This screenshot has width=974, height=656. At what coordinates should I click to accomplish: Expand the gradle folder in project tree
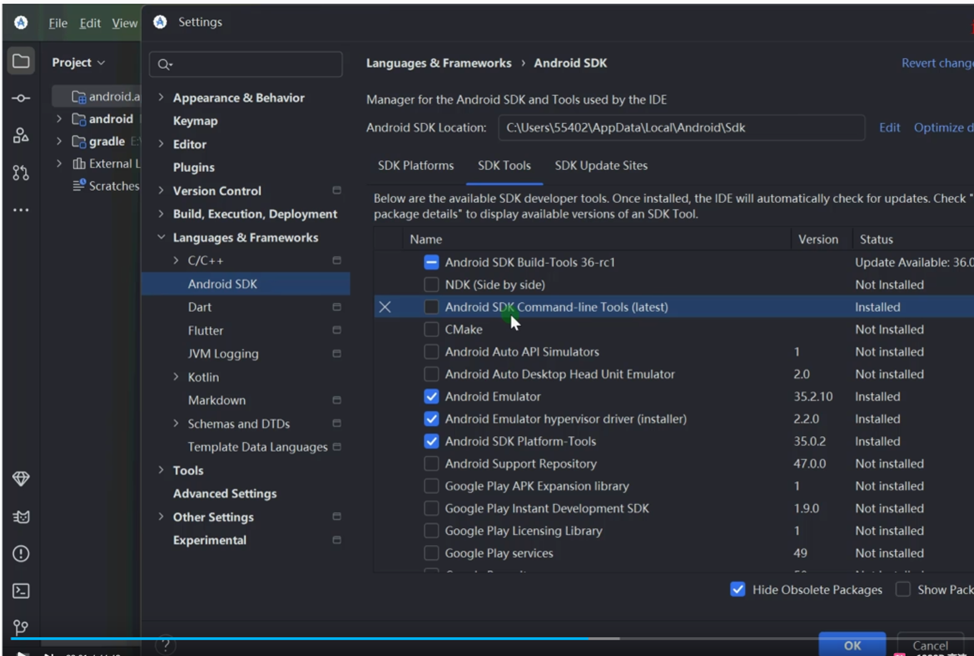click(x=59, y=141)
